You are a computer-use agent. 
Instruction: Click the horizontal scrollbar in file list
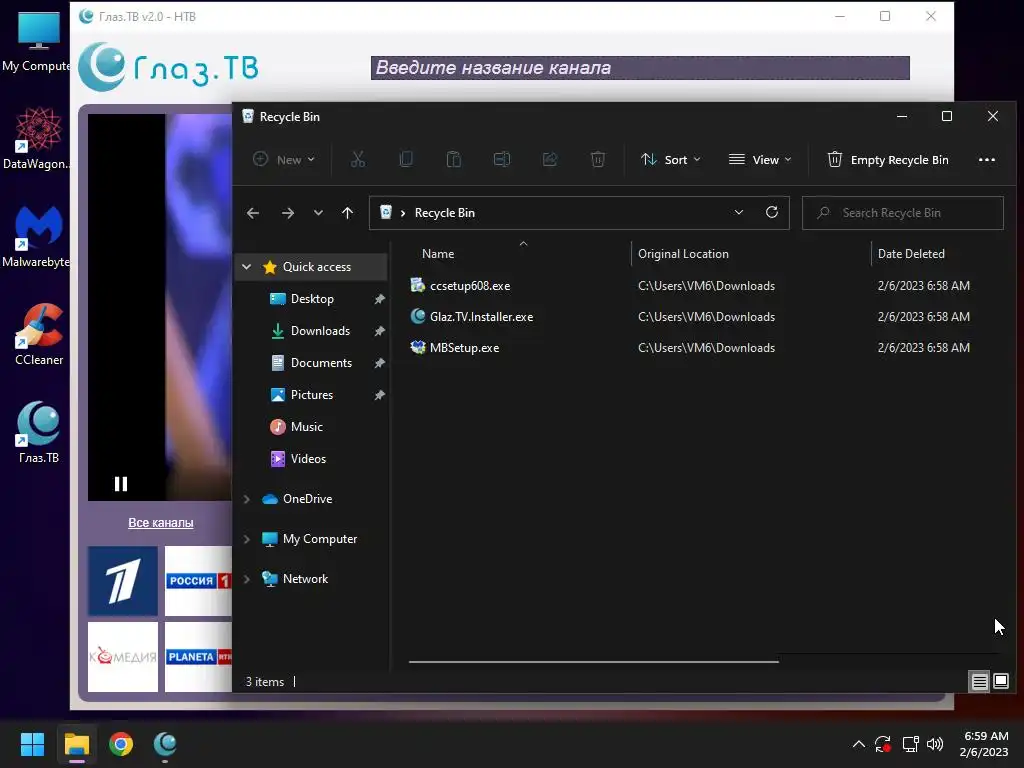[594, 662]
